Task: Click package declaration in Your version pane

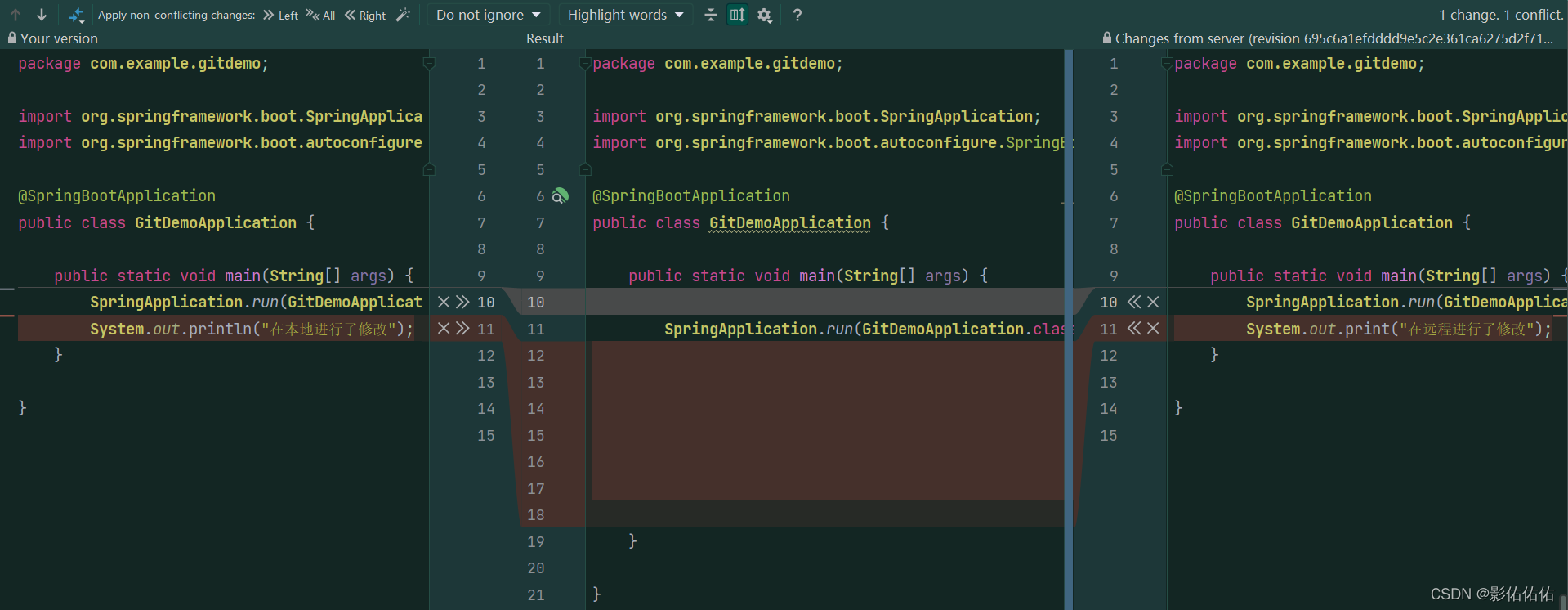Action: click(x=144, y=63)
